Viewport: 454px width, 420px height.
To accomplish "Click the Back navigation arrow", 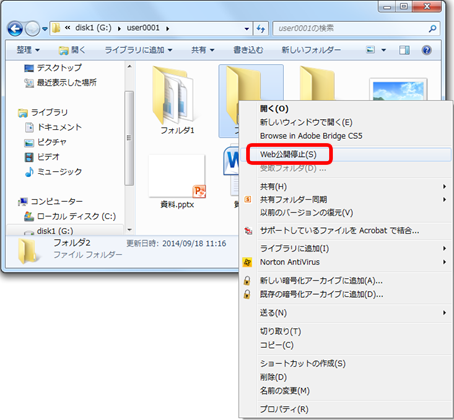I will click(x=15, y=29).
